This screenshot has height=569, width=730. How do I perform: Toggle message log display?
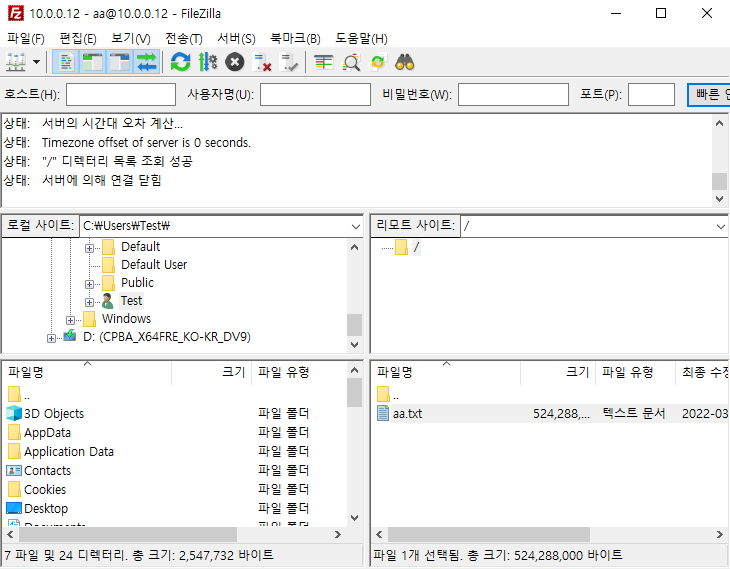tap(66, 62)
